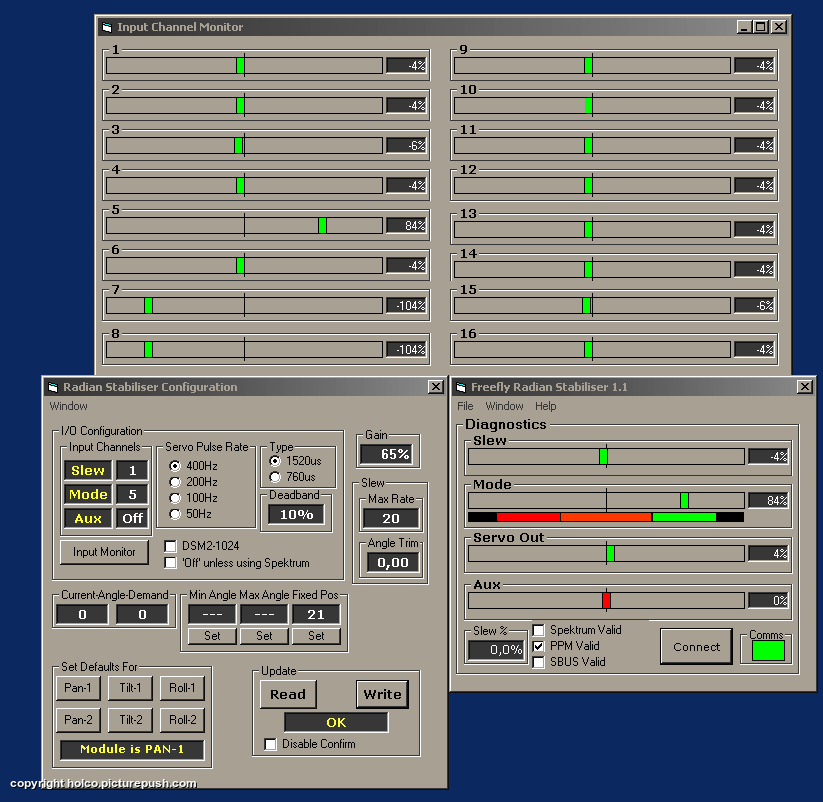The height and width of the screenshot is (802, 823).
Task: Click the channel 8 value -104%
Action: pos(406,350)
